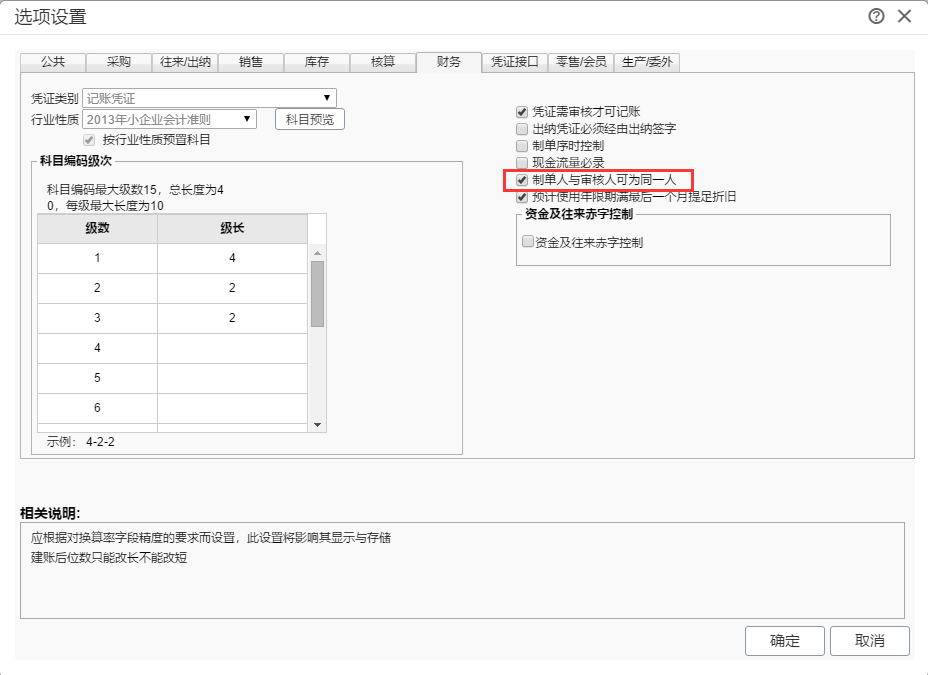Go to the 生产/委外 tab
Viewport: 928px width, 675px height.
tap(647, 62)
